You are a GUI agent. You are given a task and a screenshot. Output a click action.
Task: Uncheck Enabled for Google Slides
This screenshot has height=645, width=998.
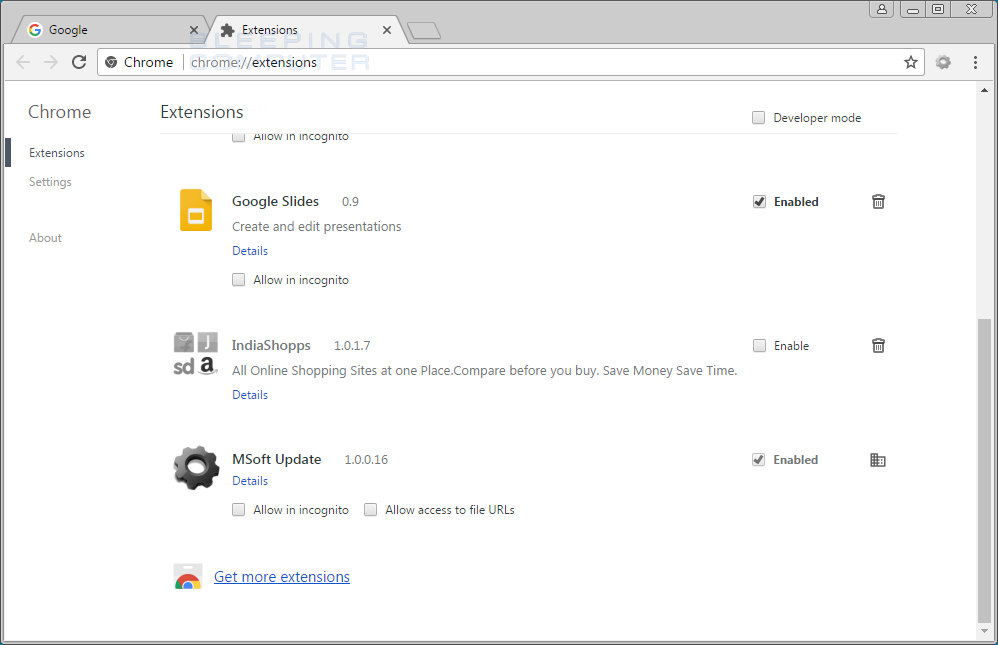(x=759, y=202)
